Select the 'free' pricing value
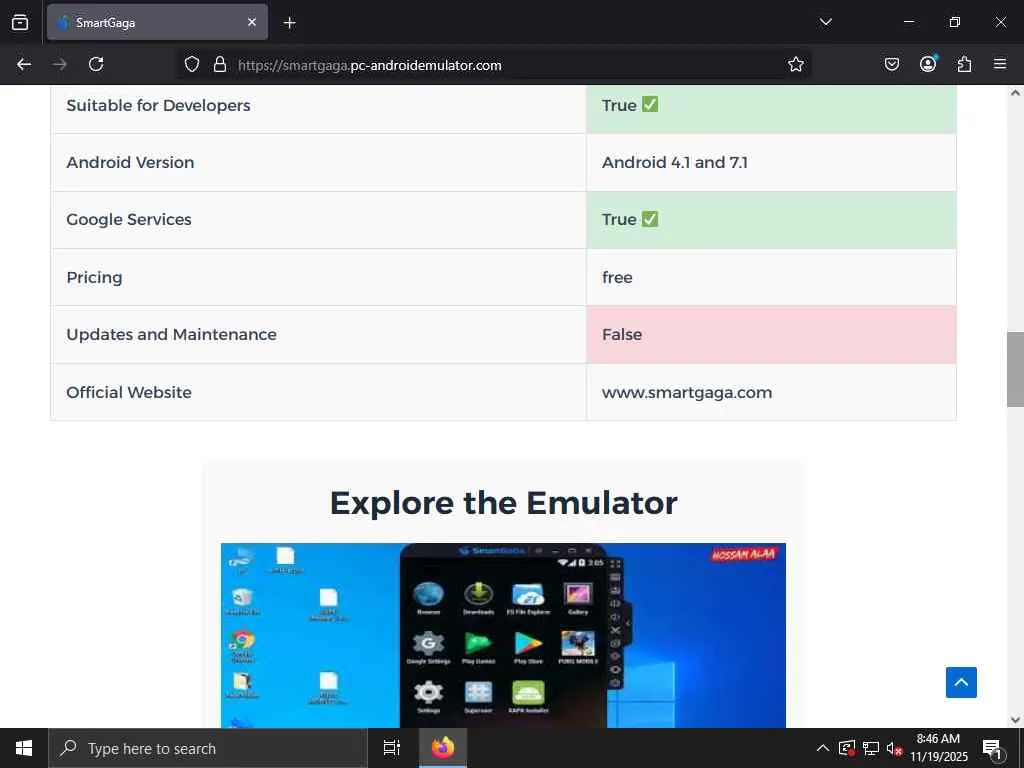Image resolution: width=1024 pixels, height=768 pixels. coord(617,278)
